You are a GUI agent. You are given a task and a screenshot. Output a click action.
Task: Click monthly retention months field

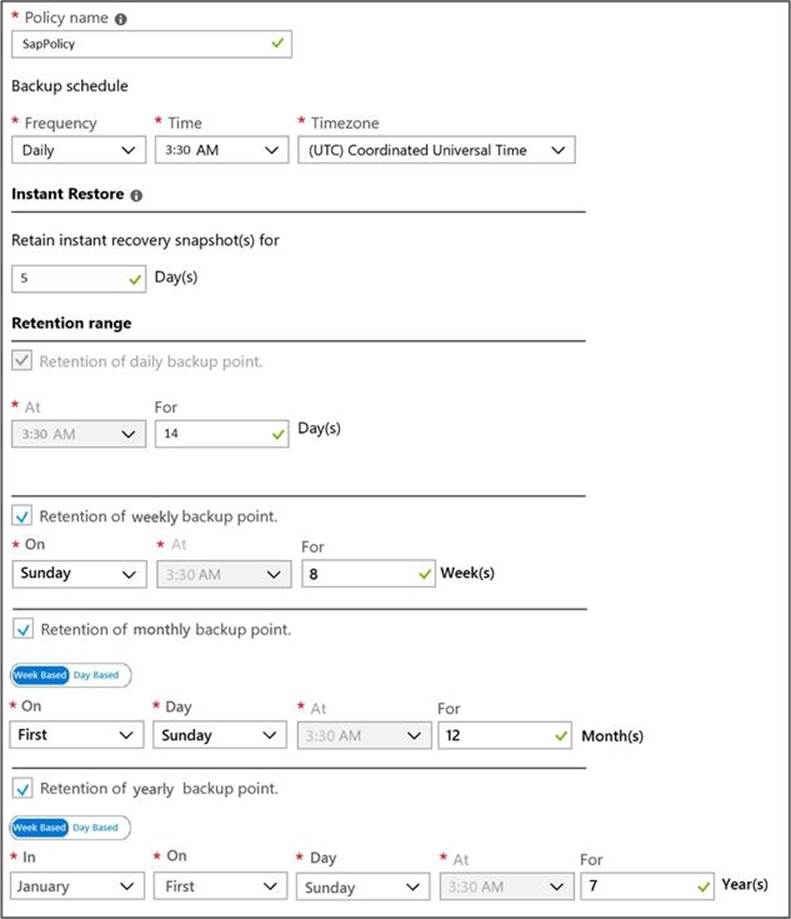point(495,735)
